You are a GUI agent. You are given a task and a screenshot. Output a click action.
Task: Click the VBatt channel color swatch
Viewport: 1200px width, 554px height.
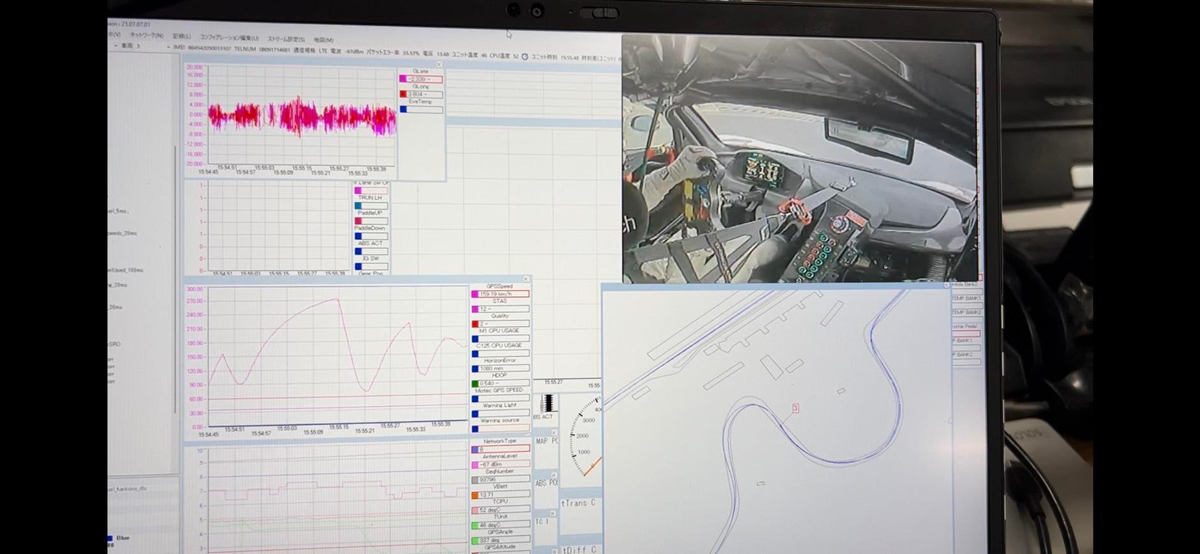tap(475, 494)
